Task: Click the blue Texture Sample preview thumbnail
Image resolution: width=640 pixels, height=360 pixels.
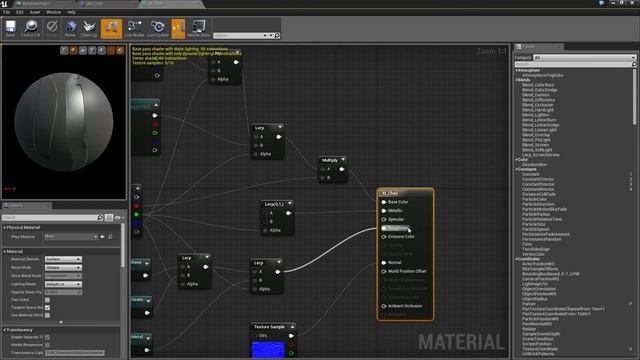Action: pos(268,350)
